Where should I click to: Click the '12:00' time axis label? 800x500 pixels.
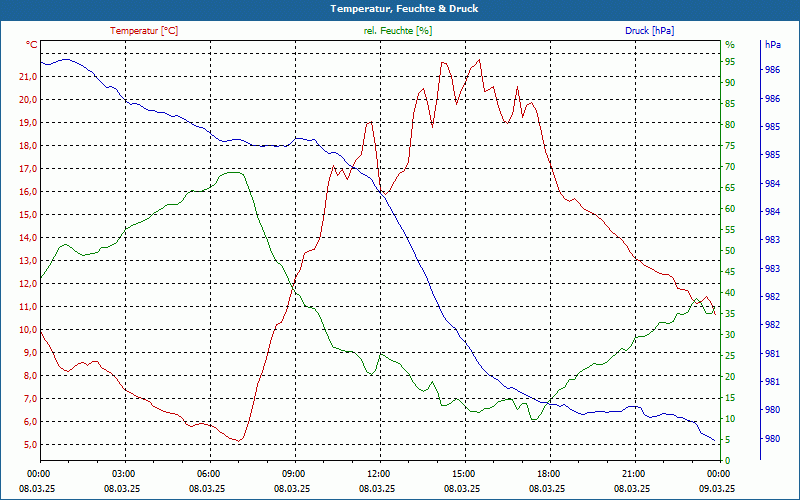pyautogui.click(x=381, y=473)
